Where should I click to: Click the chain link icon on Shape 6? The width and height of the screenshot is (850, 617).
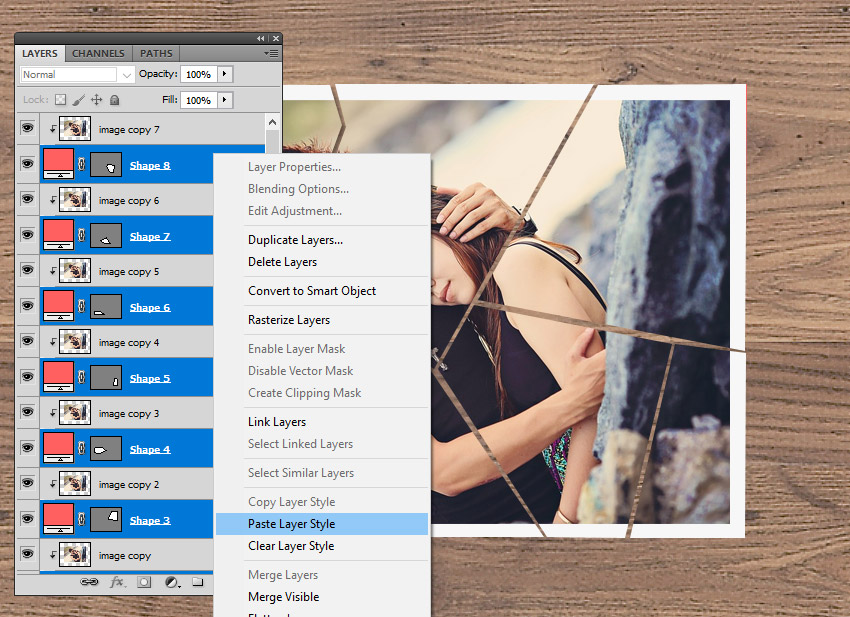click(81, 306)
